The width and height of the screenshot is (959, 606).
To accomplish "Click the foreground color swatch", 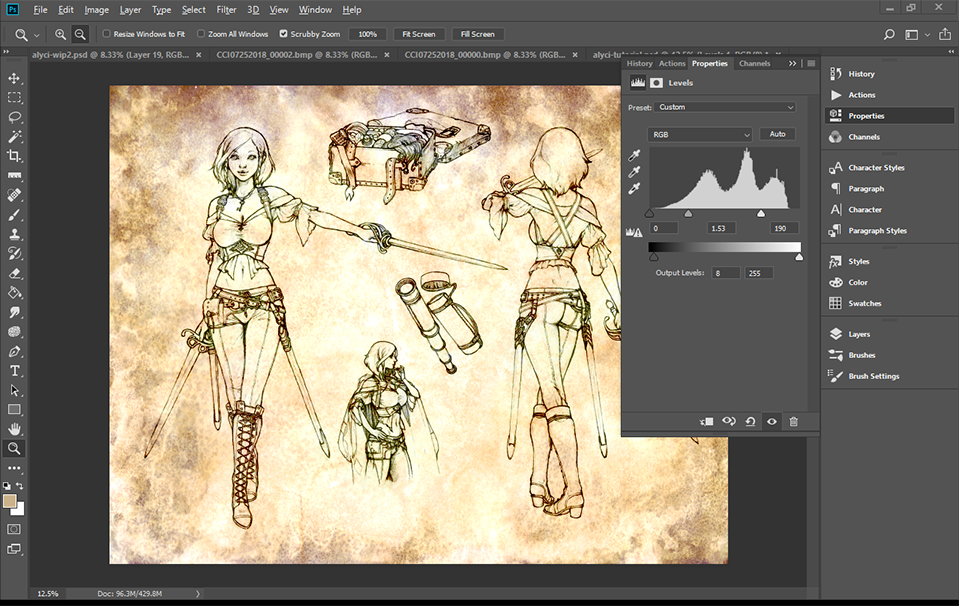I will coord(10,500).
